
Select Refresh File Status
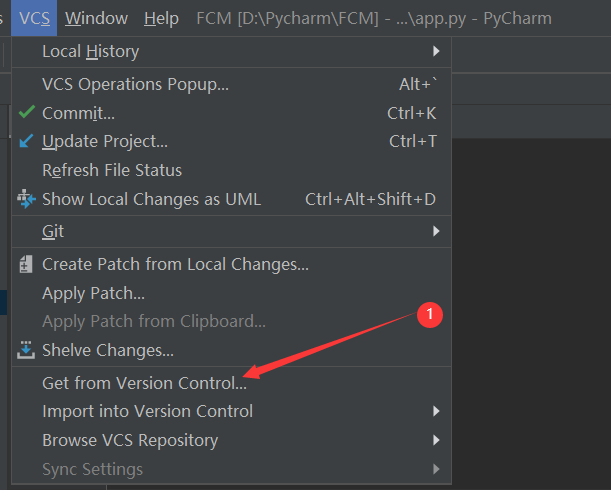[112, 170]
